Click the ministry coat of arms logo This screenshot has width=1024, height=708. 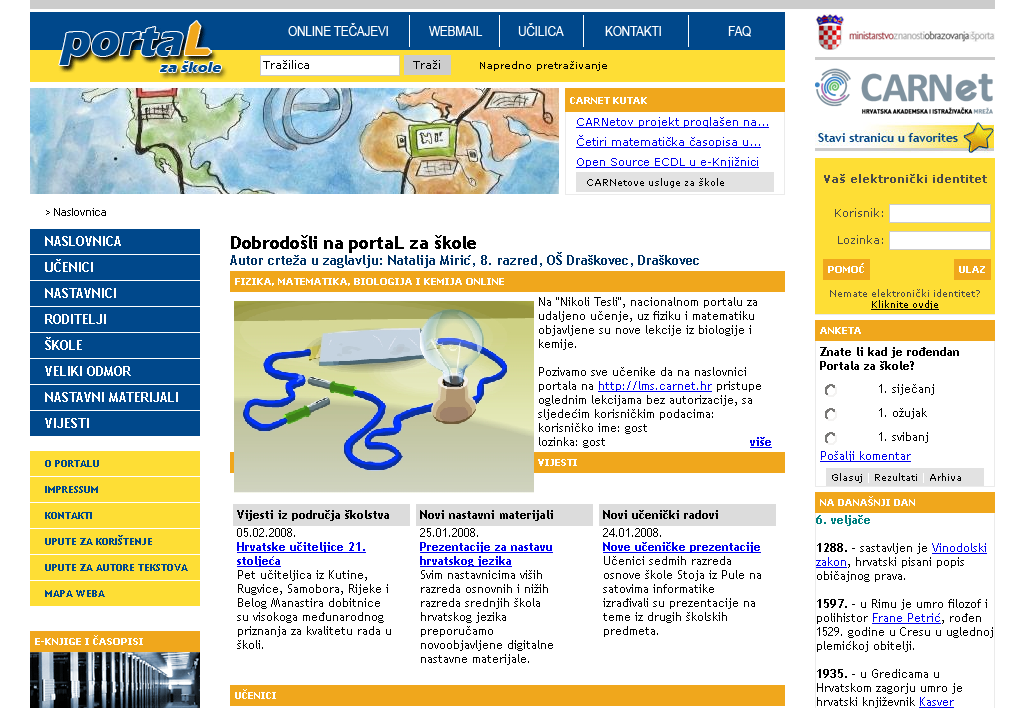[x=830, y=33]
